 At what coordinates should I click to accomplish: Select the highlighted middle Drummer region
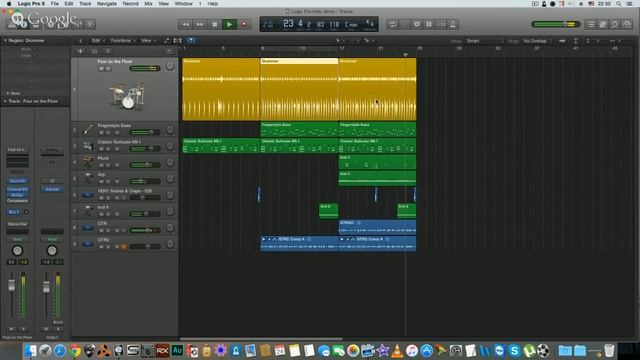(299, 89)
